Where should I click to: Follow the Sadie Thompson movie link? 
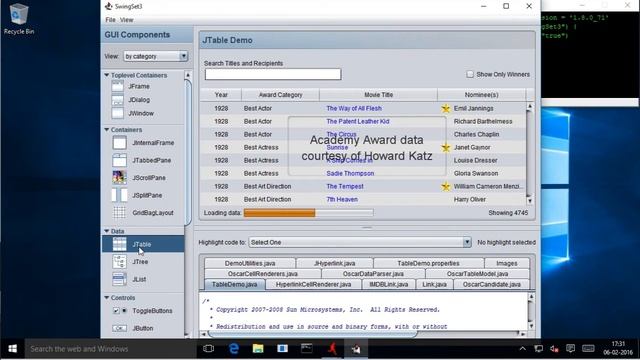[350, 173]
